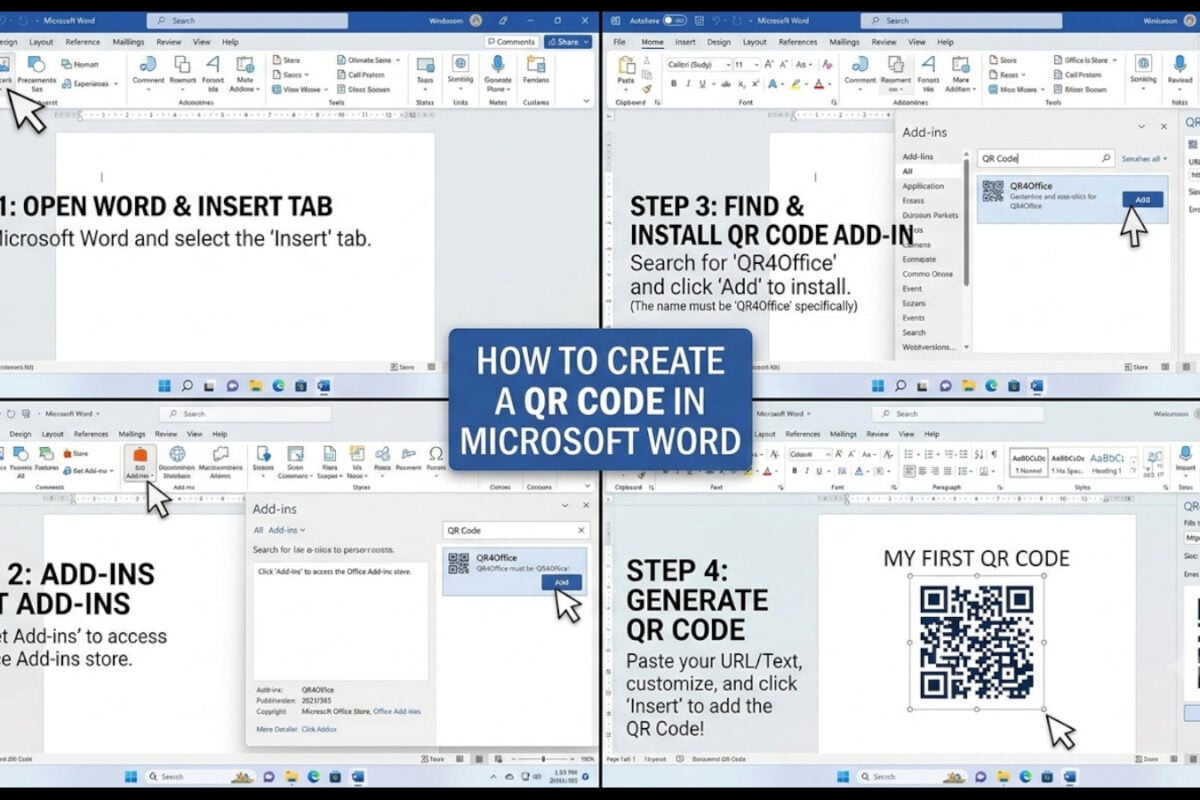Click the Share button in Step 1 window
1200x800 pixels.
coord(567,42)
